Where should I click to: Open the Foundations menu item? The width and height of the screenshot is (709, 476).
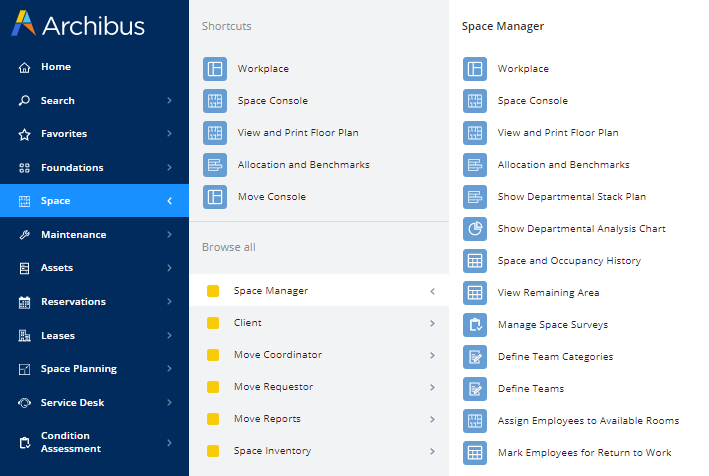[72, 168]
